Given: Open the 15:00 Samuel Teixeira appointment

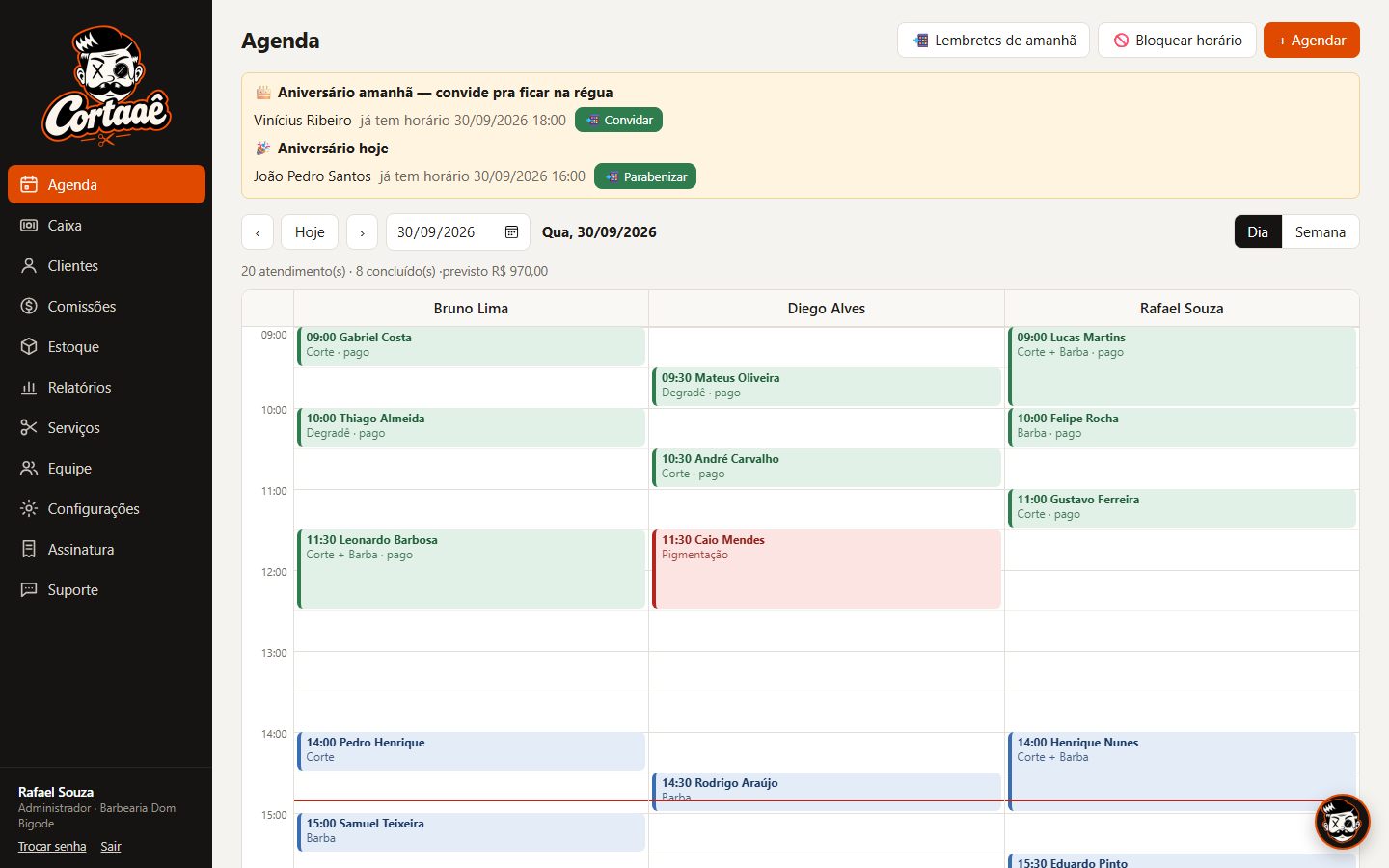Looking at the screenshot, I should point(471,832).
